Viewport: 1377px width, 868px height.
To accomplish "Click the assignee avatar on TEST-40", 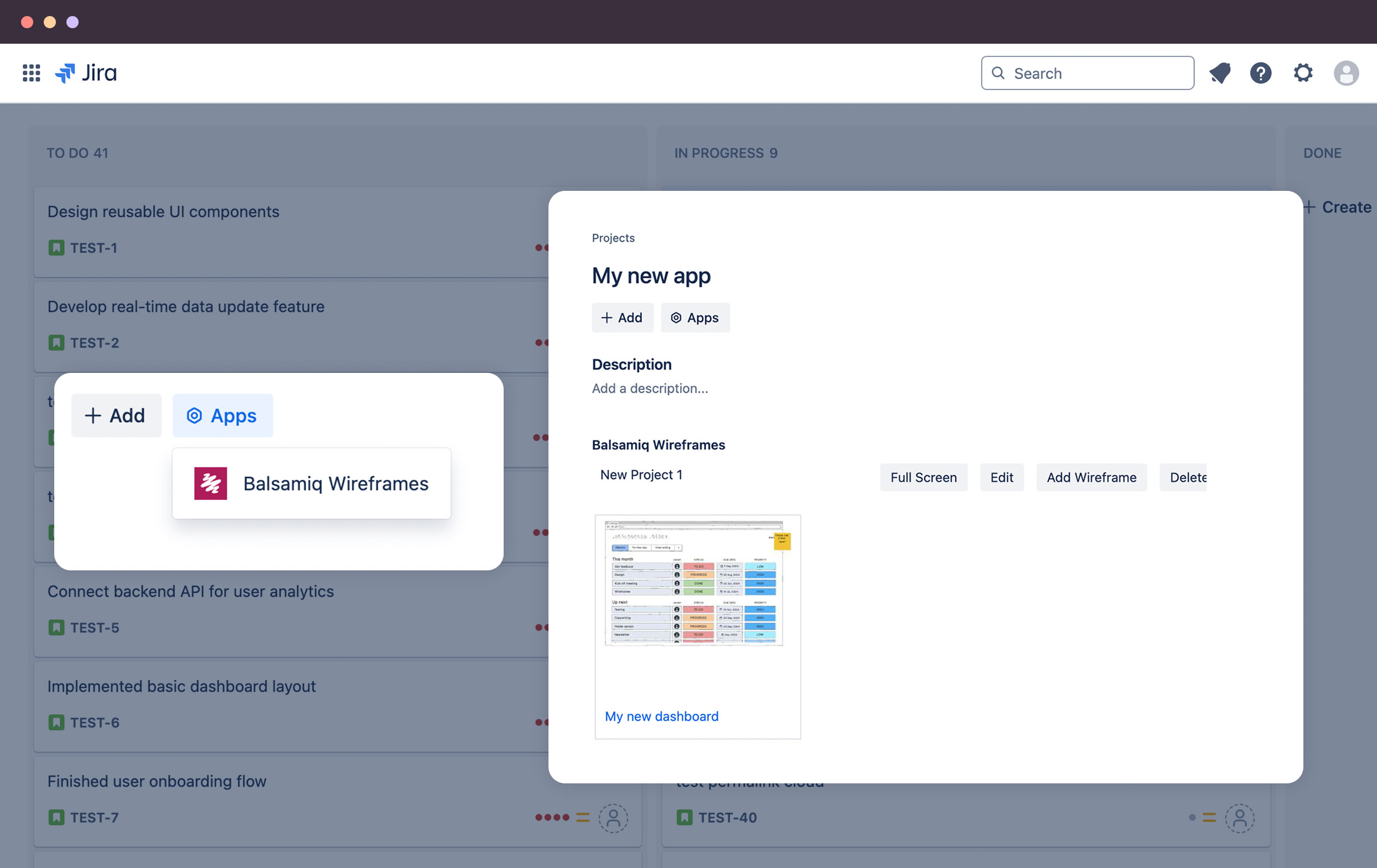I will click(1240, 818).
